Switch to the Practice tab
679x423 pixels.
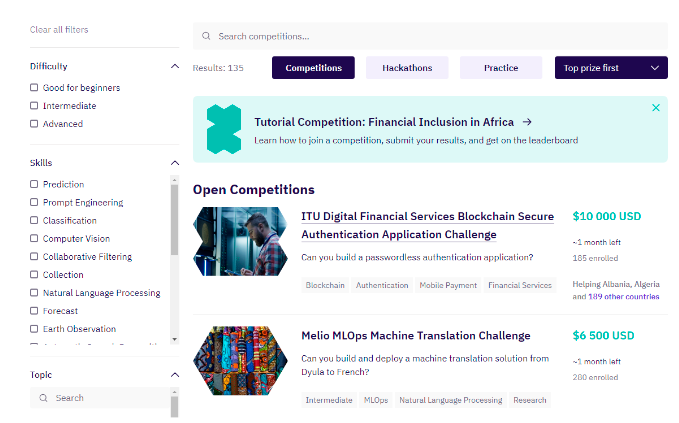click(x=501, y=68)
